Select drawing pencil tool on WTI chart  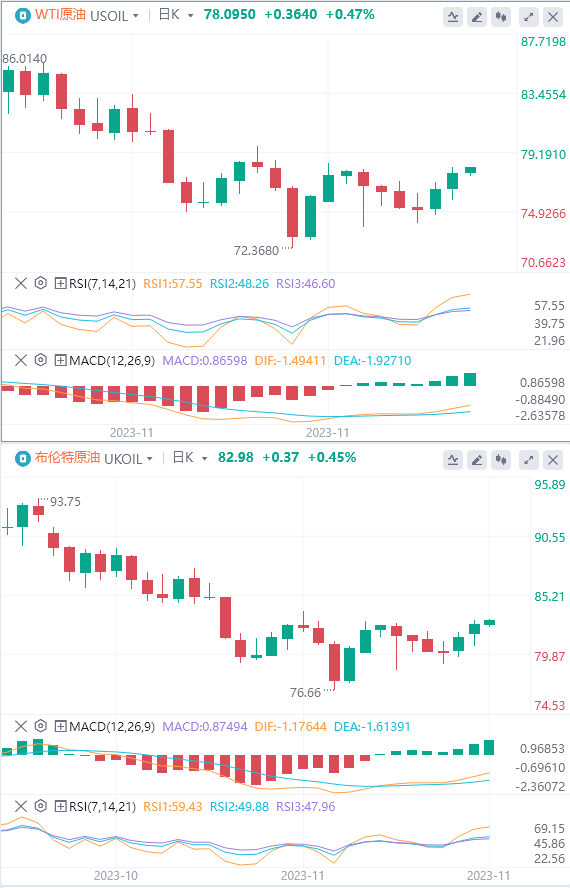[x=478, y=17]
